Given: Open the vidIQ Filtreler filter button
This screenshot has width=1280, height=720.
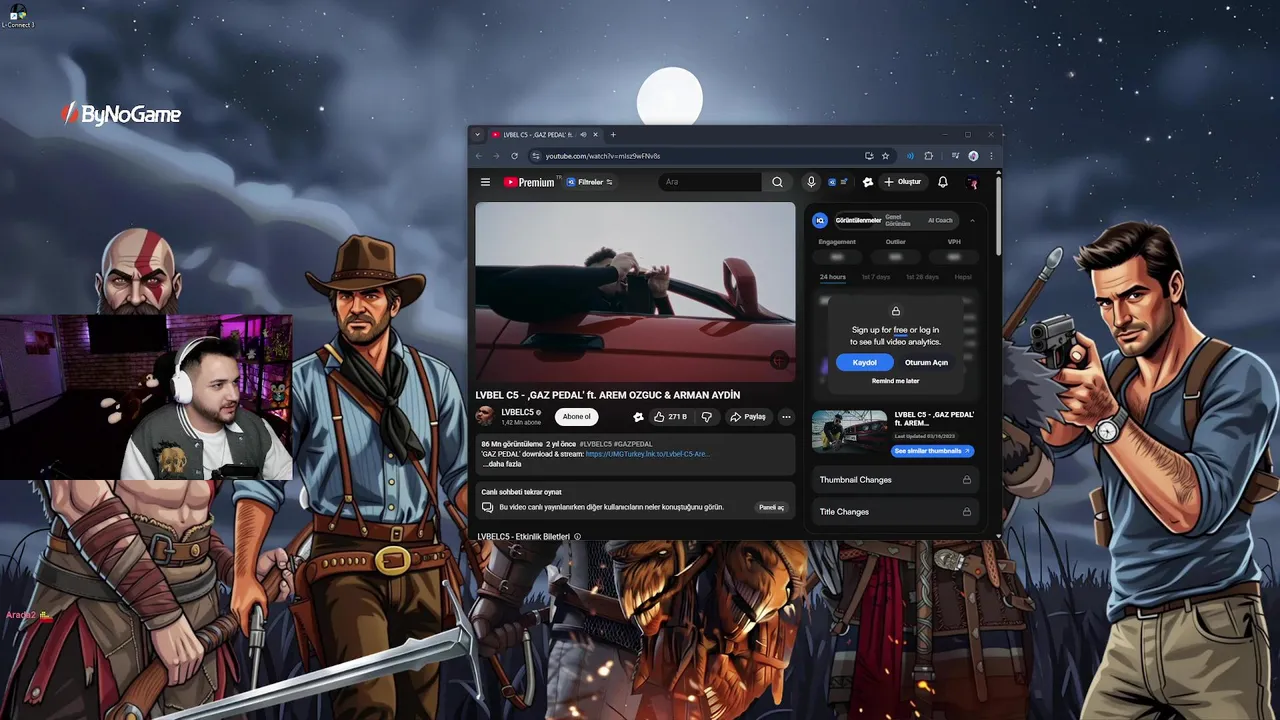Looking at the screenshot, I should click(x=590, y=182).
